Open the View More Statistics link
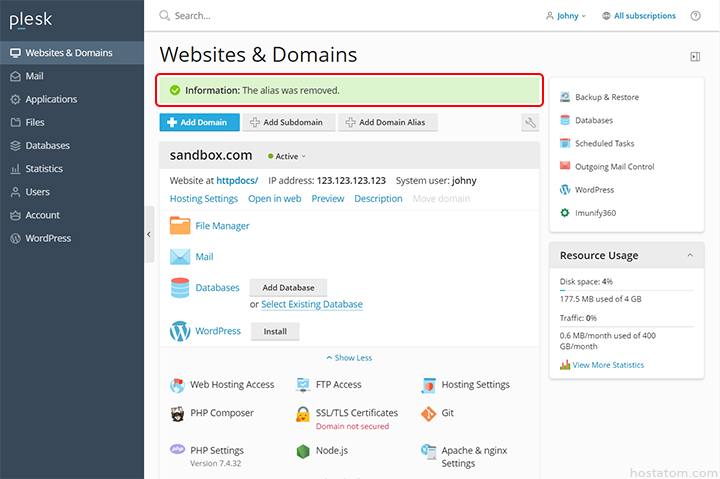Image resolution: width=720 pixels, height=479 pixels. pyautogui.click(x=608, y=365)
